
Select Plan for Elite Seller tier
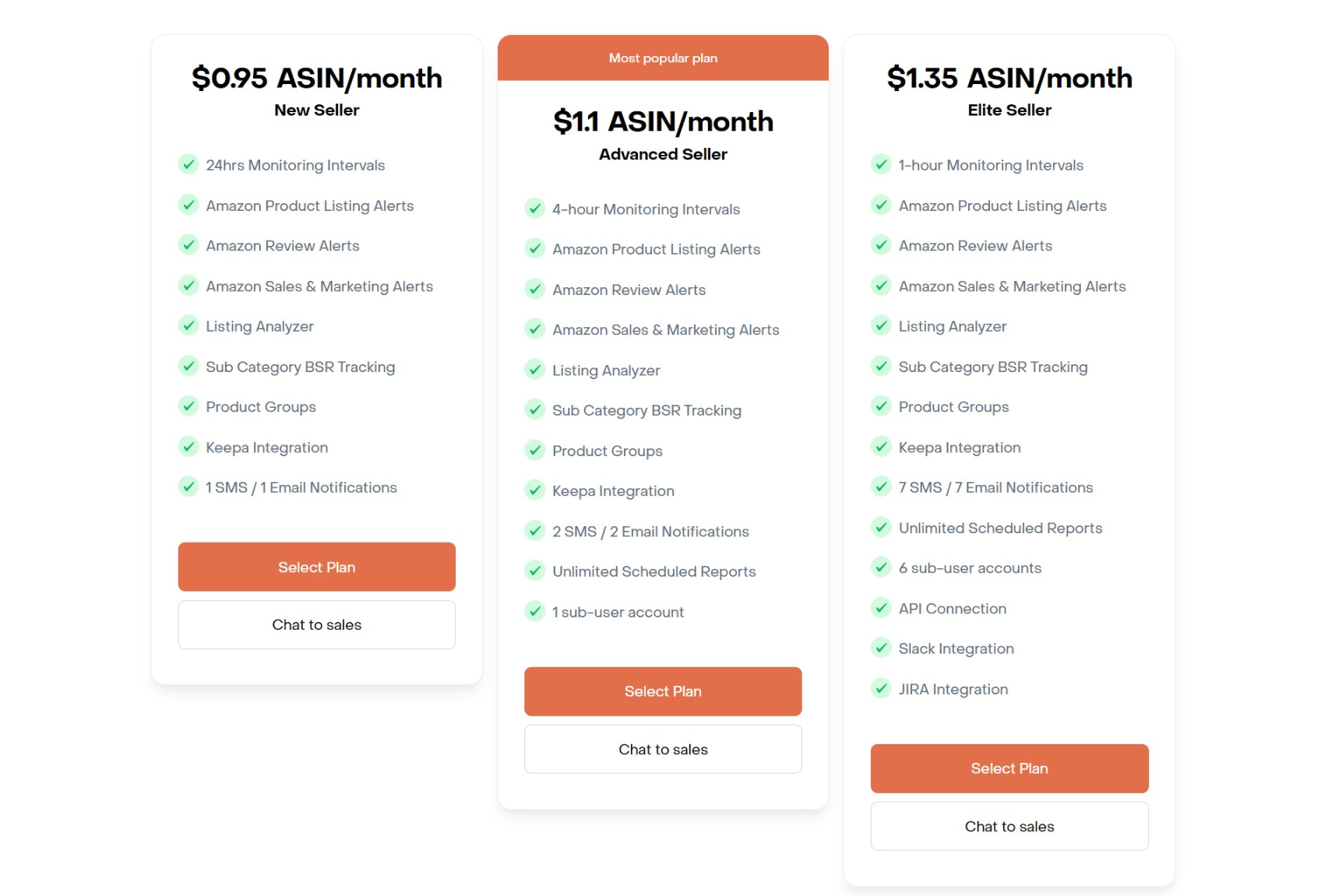click(1009, 768)
